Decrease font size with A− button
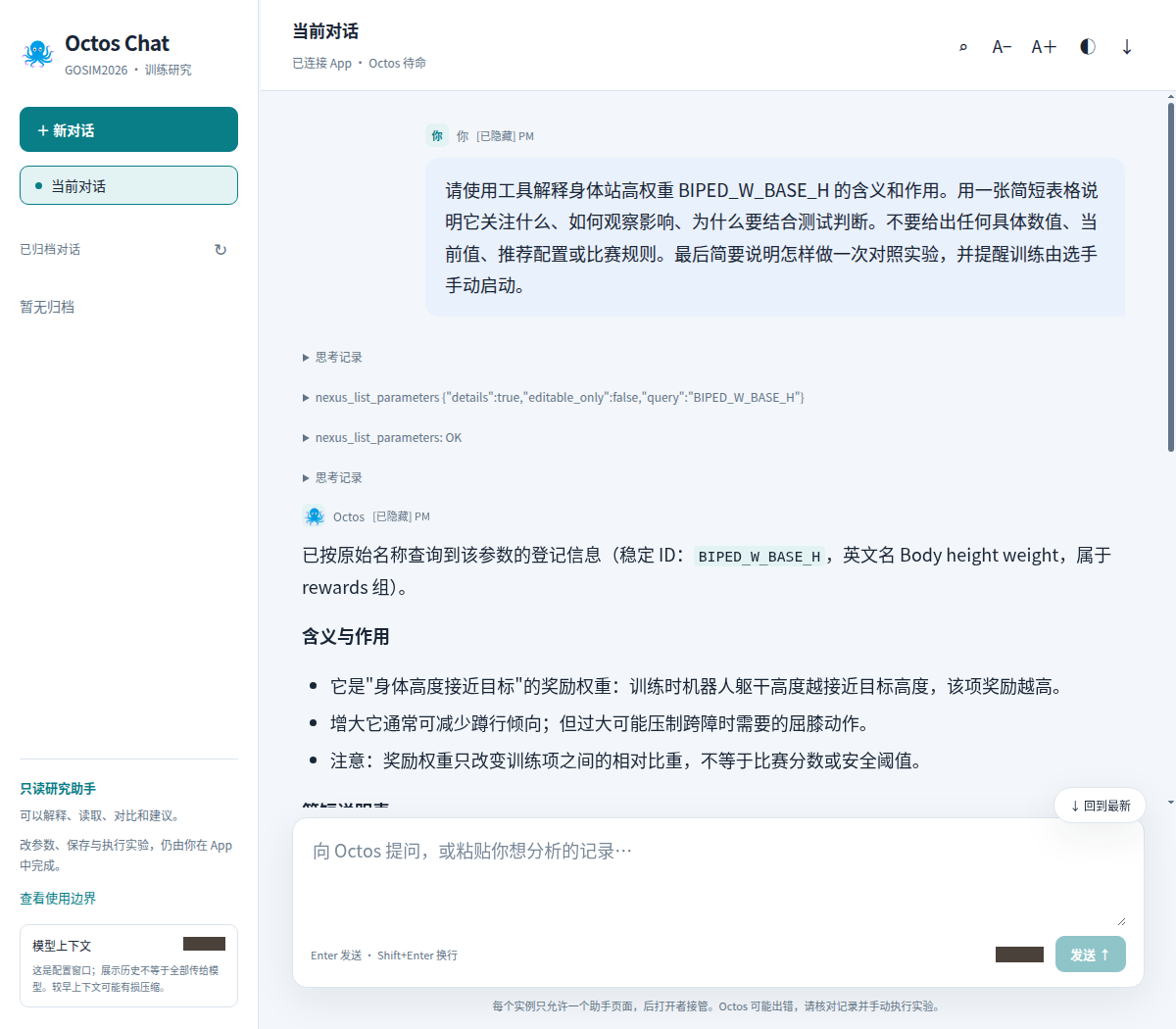This screenshot has width=1176, height=1029. click(x=1002, y=47)
